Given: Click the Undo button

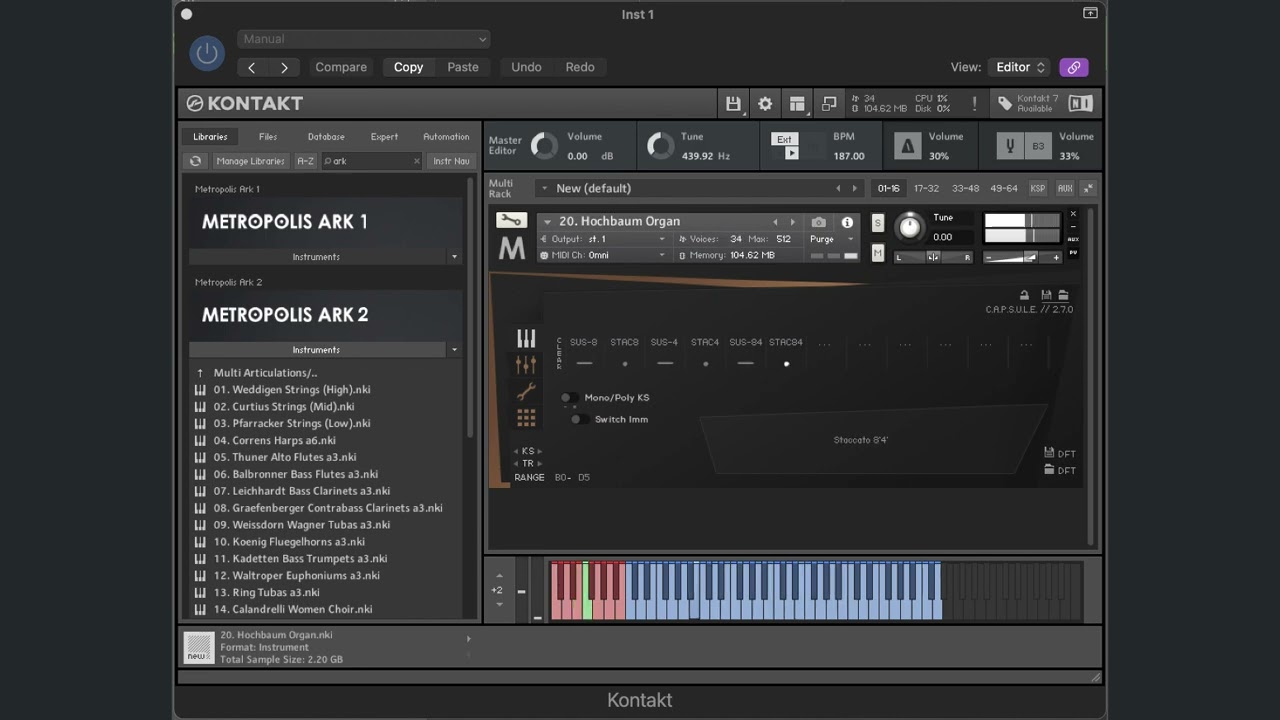Looking at the screenshot, I should tap(526, 67).
